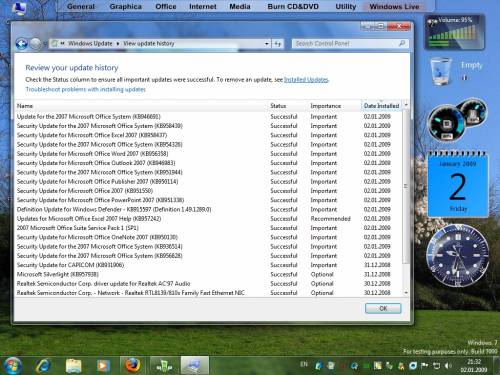
Task: Refresh the update history view
Action: pos(278,44)
